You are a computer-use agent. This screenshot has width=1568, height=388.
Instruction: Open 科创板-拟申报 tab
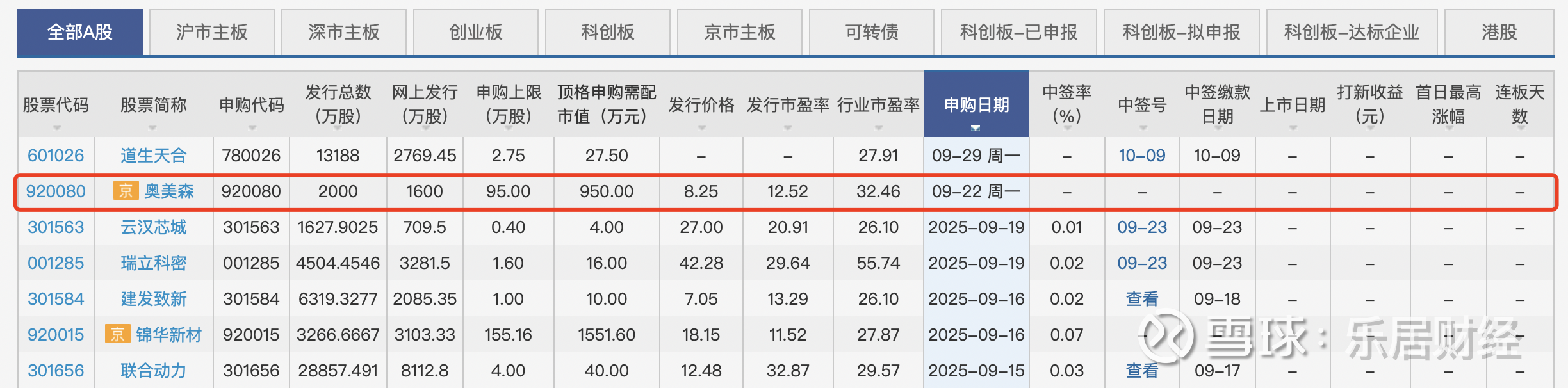pos(1182,32)
